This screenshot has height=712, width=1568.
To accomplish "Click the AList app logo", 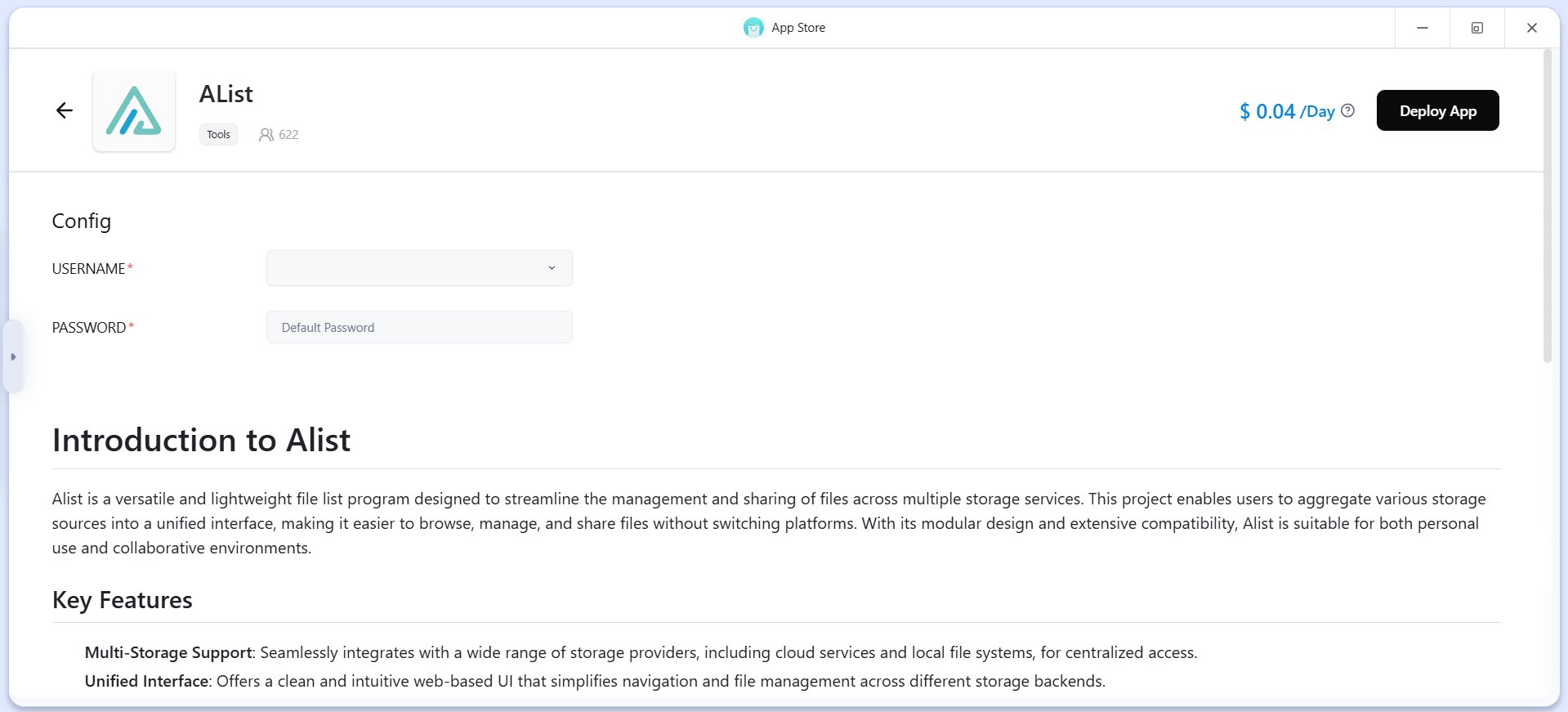I will [x=134, y=110].
